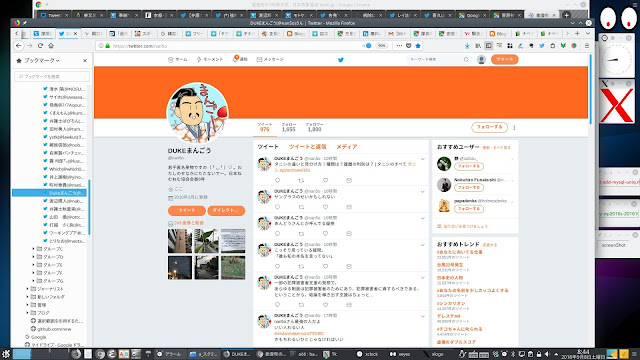Open Twitter ホーム nav item
Viewport: 640px width, 360px height.
[x=178, y=60]
